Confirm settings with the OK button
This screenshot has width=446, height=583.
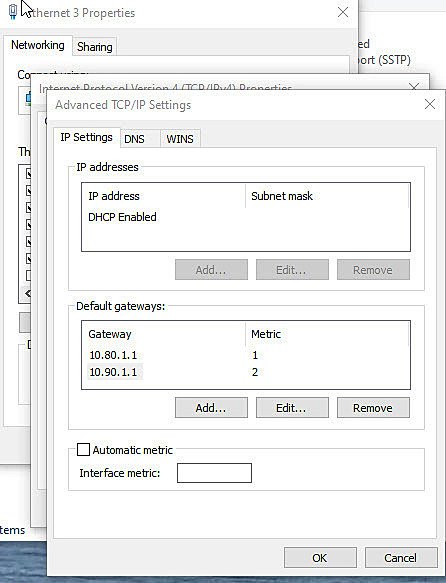pyautogui.click(x=320, y=558)
